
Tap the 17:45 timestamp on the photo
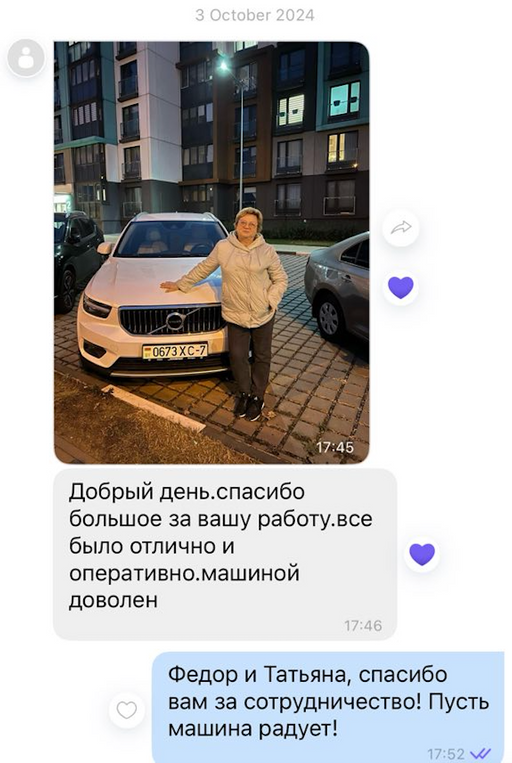tap(335, 447)
